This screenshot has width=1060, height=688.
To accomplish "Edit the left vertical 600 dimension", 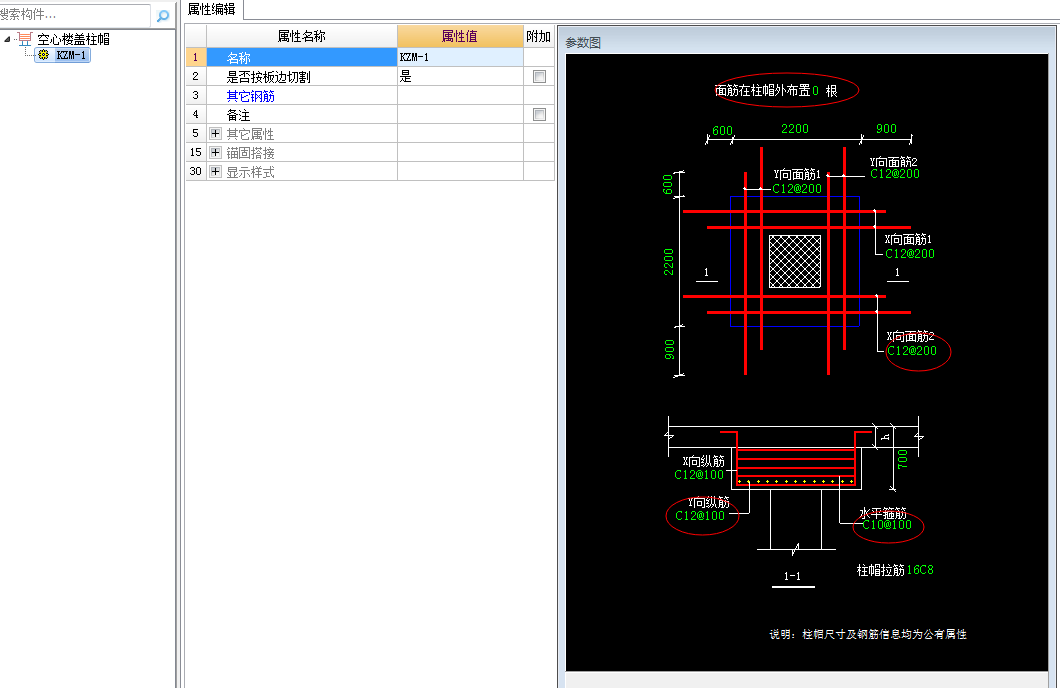I will (x=668, y=185).
